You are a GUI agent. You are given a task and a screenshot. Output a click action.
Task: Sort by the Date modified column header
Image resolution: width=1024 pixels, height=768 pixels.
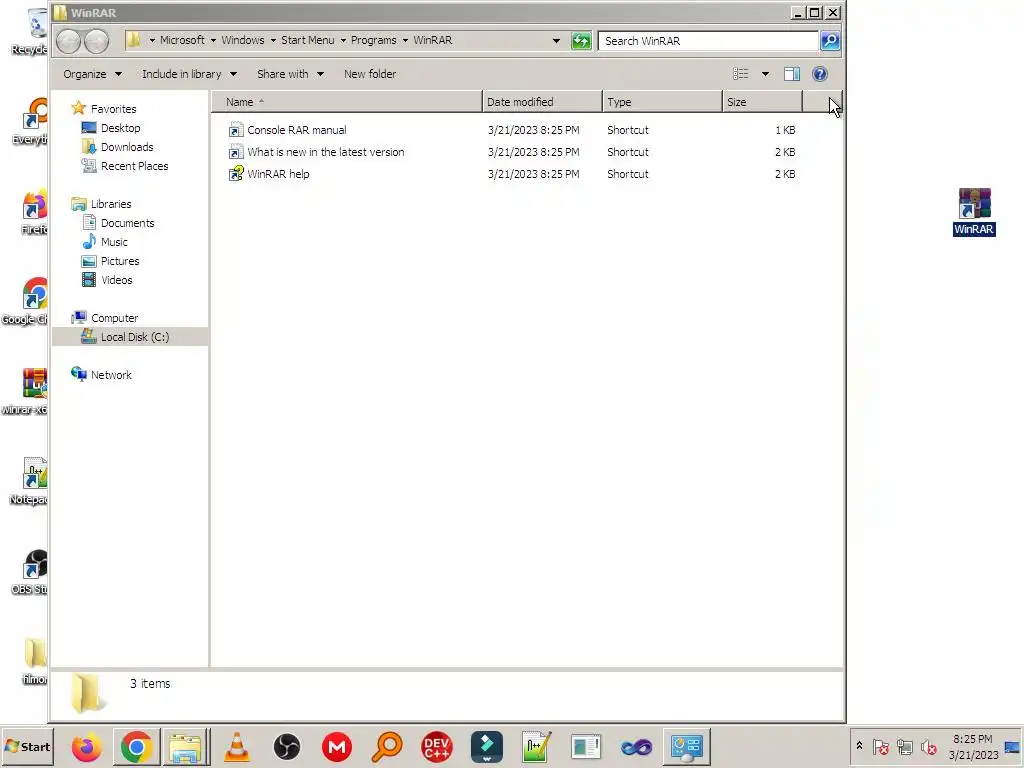pos(542,102)
